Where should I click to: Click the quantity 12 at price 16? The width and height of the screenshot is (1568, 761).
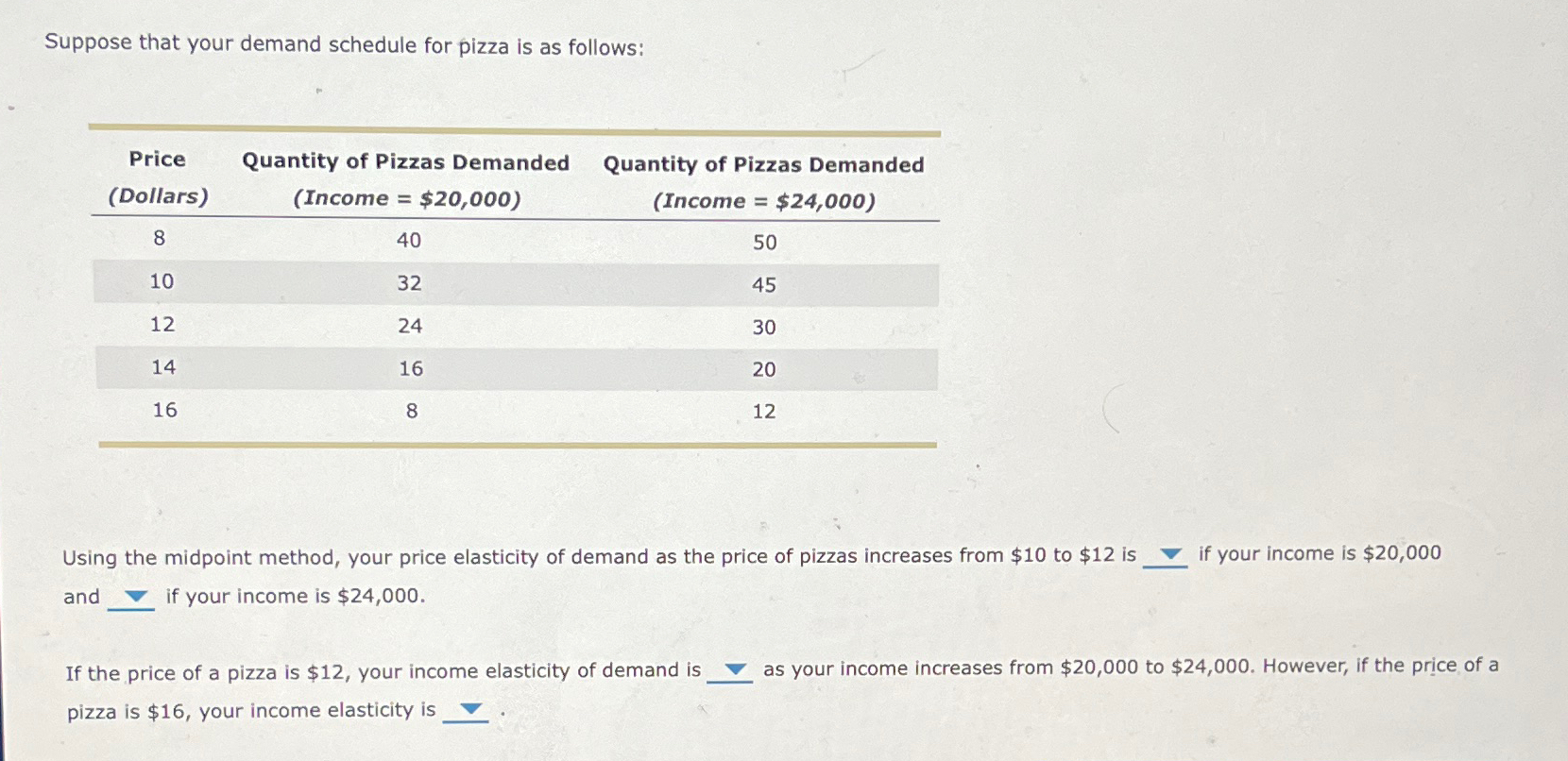[x=765, y=410]
